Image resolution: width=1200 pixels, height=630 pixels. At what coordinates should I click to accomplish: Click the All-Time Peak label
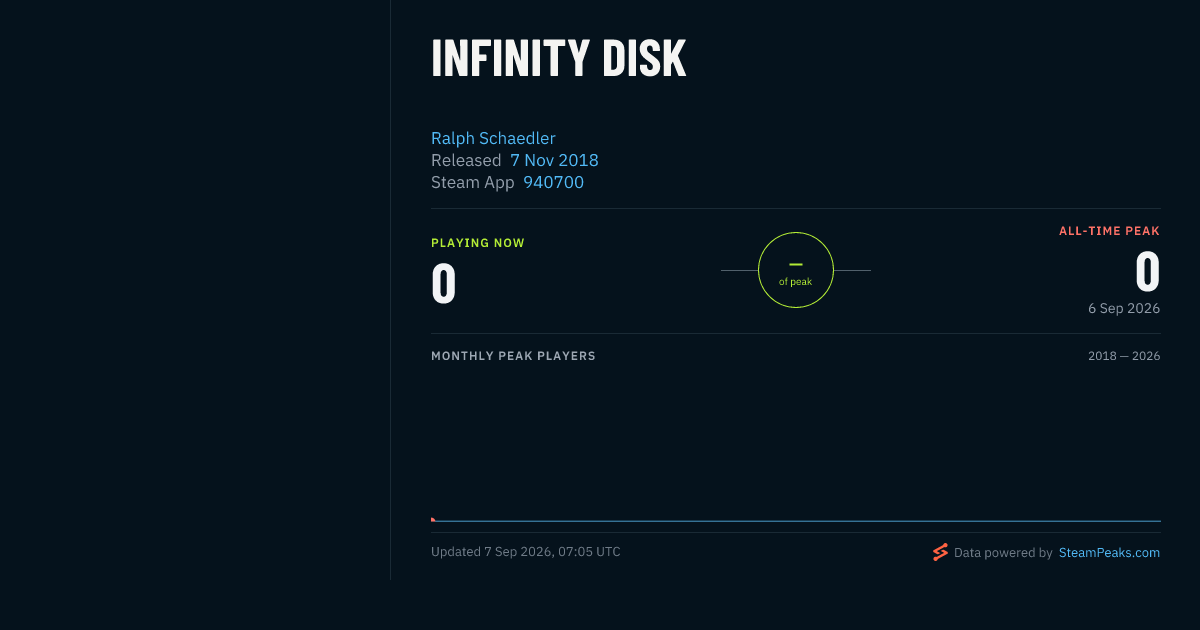[x=1109, y=231]
